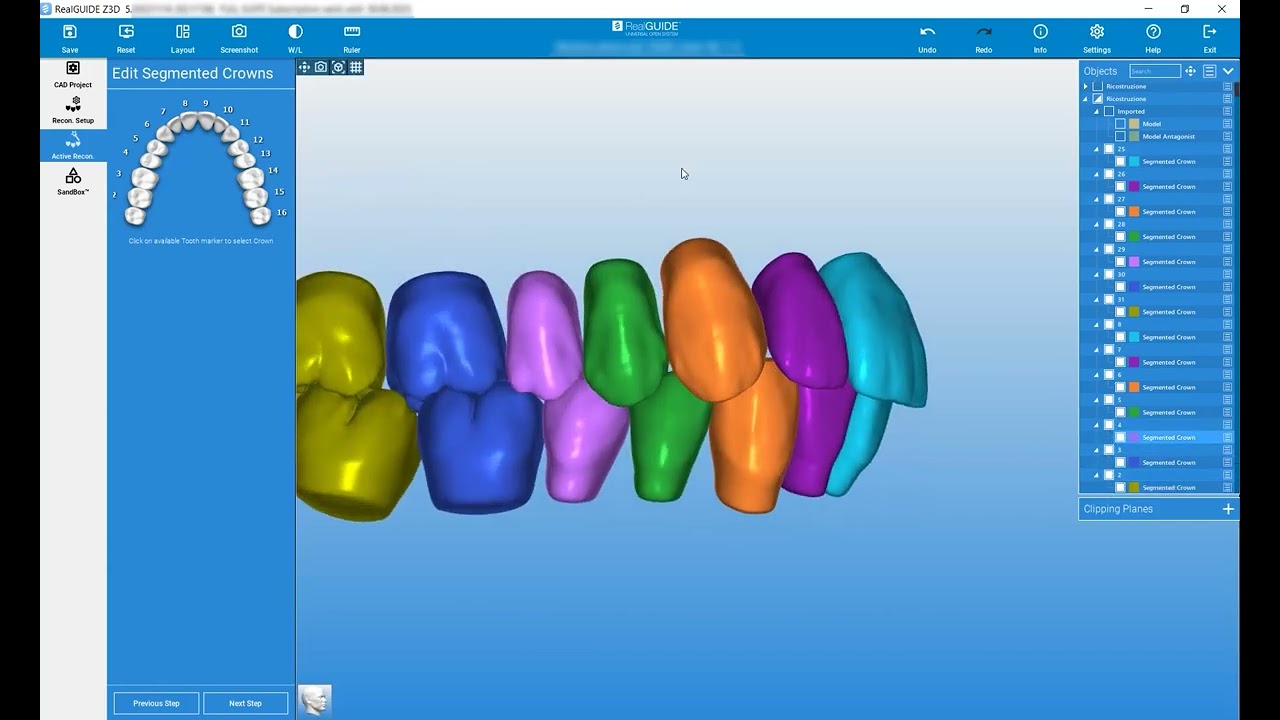Click the cyan color swatch under group 25
This screenshot has height=720, width=1280.
click(x=1134, y=161)
